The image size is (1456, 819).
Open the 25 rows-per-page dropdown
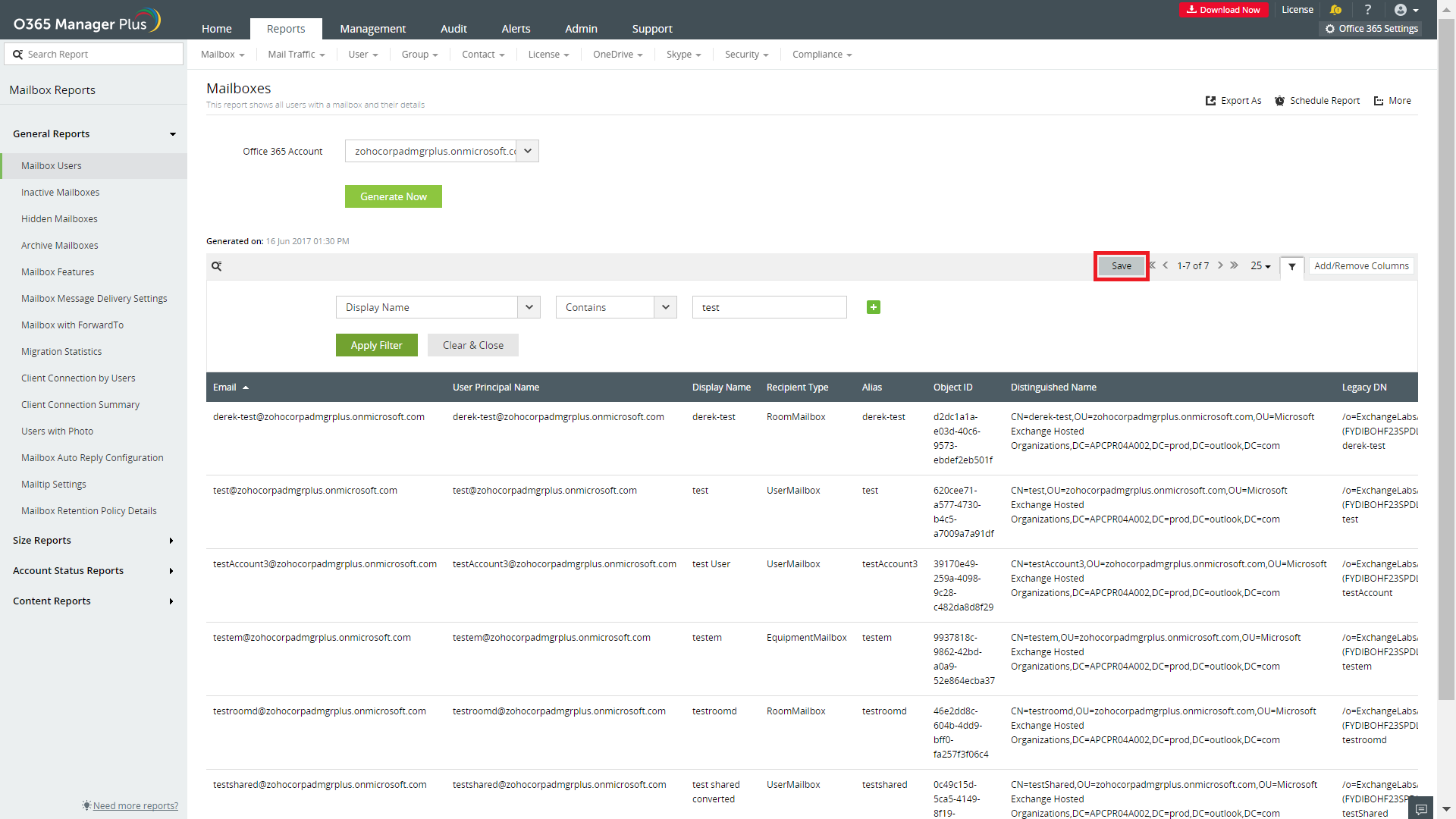tap(1260, 266)
